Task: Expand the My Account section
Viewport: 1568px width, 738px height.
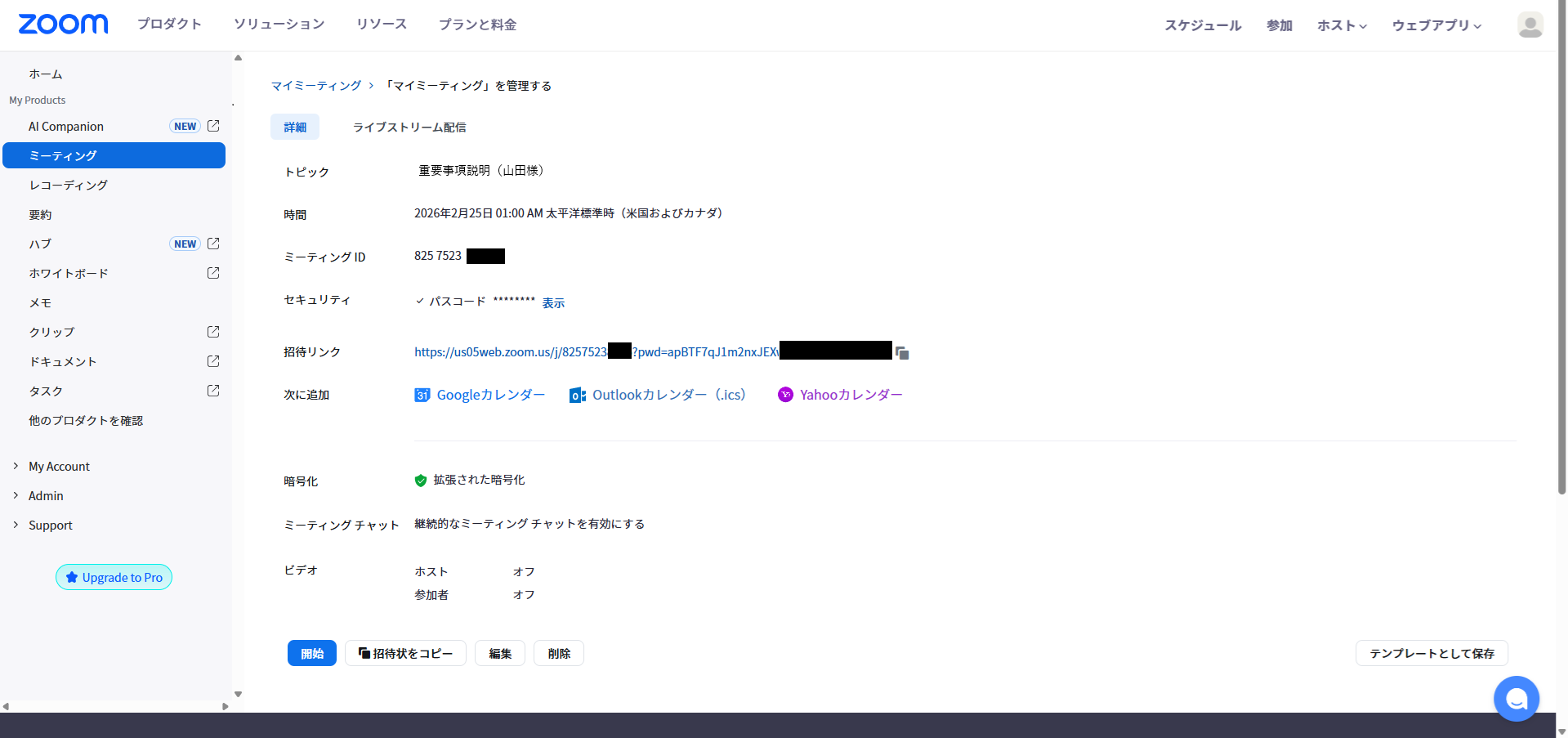Action: point(59,466)
